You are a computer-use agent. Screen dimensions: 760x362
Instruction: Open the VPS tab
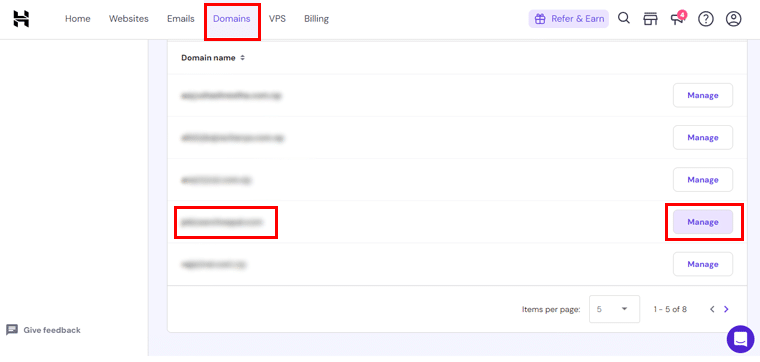277,19
